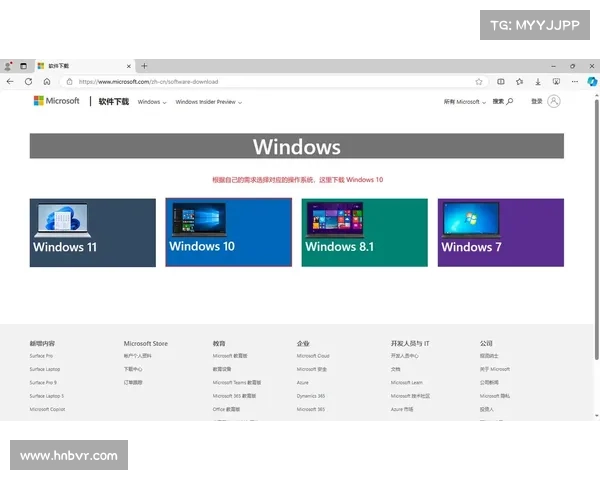600x480 pixels.
Task: Open Edge Settings and more menu
Action: click(575, 82)
